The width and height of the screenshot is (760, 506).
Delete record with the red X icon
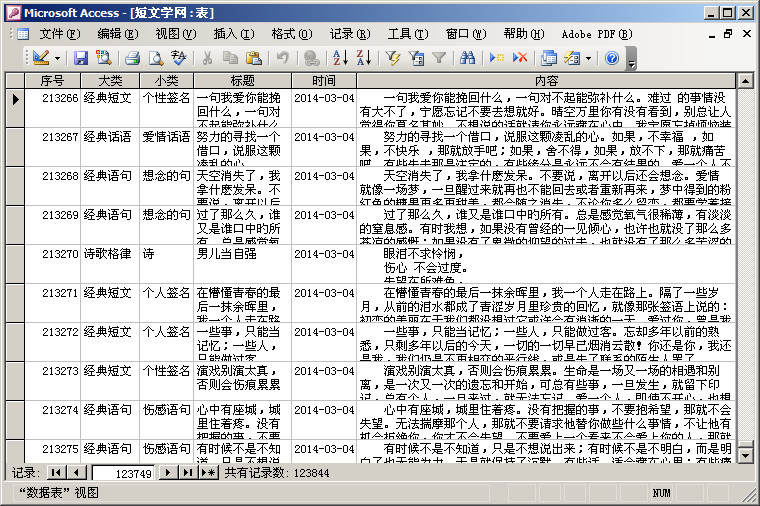pyautogui.click(x=520, y=58)
